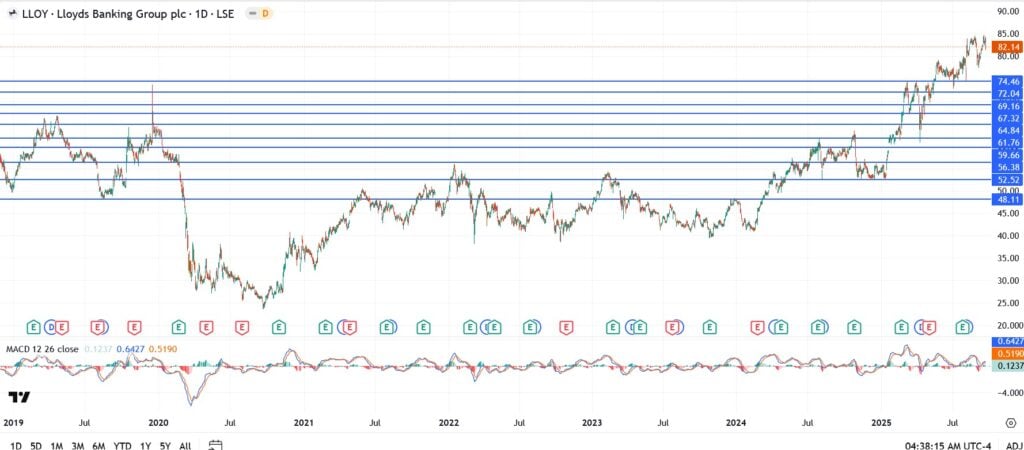Open green earnings marker in late 2024

[x=854, y=326]
